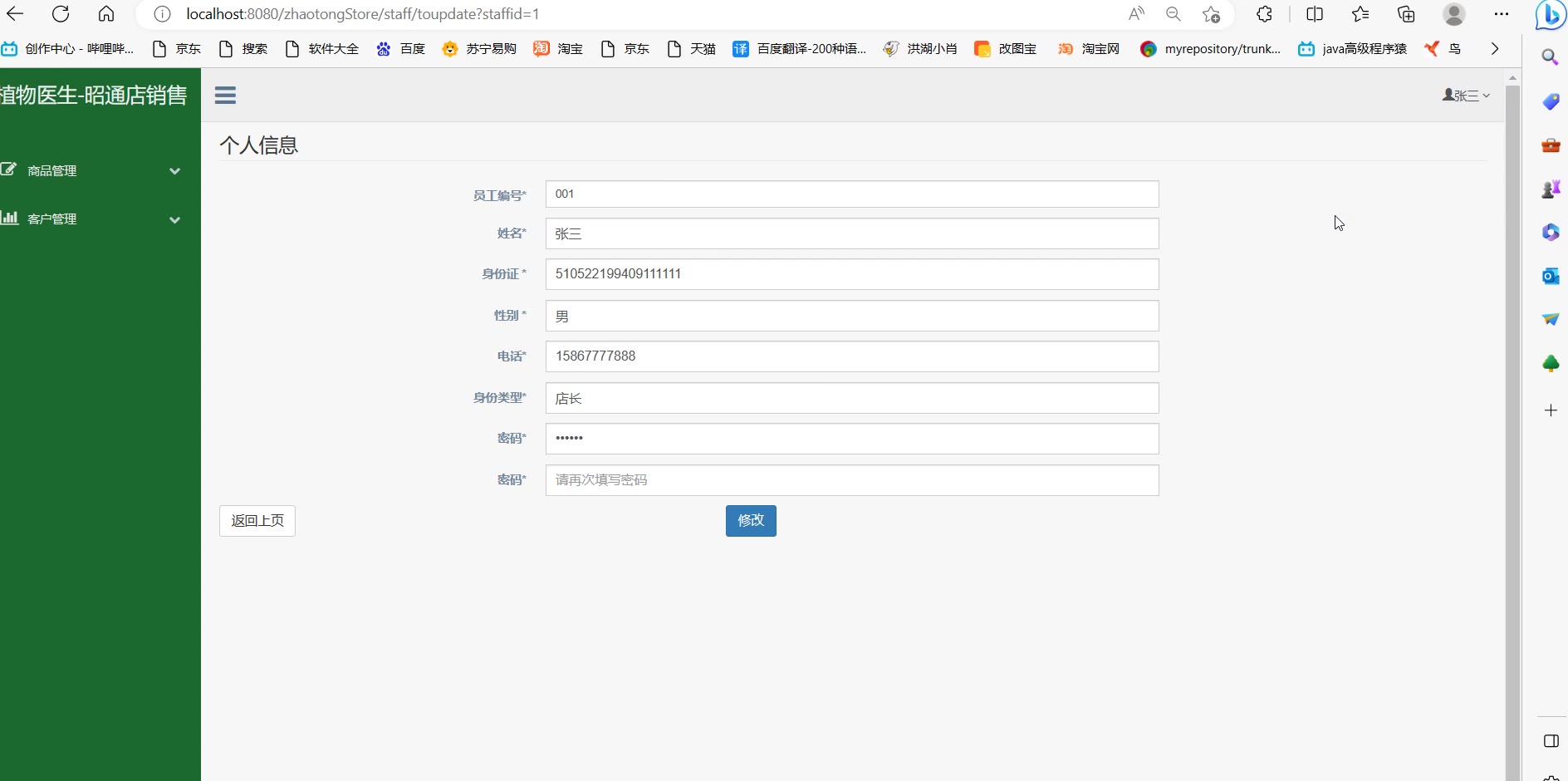Click the 返回上页 button
Screen dimensions: 1568x781
pyautogui.click(x=257, y=521)
